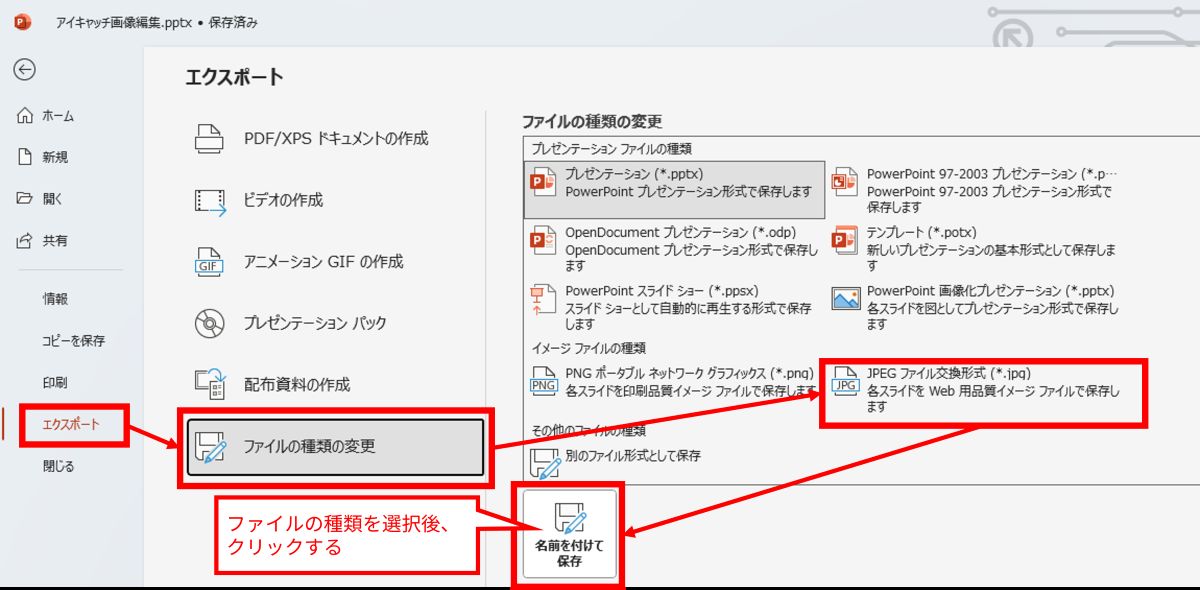The height and width of the screenshot is (590, 1200).
Task: Click the back arrow icon
Action: 25,69
